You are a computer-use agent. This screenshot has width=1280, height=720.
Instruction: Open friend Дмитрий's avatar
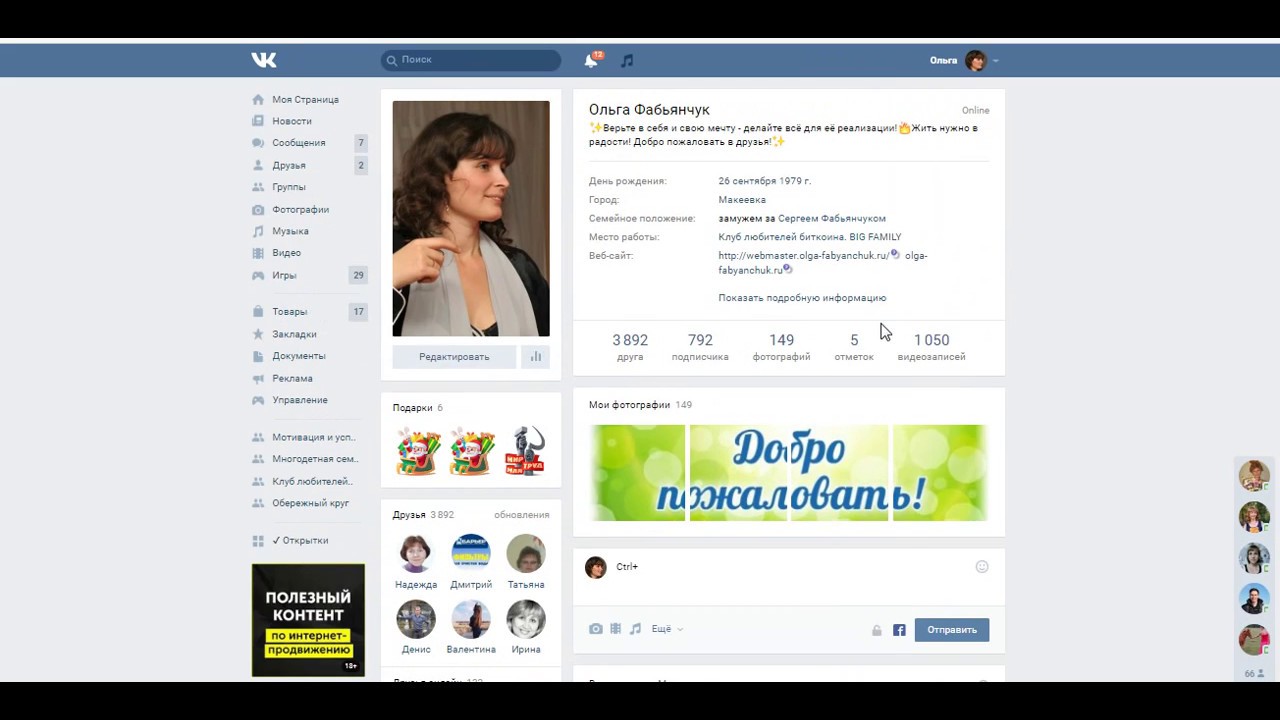[471, 554]
